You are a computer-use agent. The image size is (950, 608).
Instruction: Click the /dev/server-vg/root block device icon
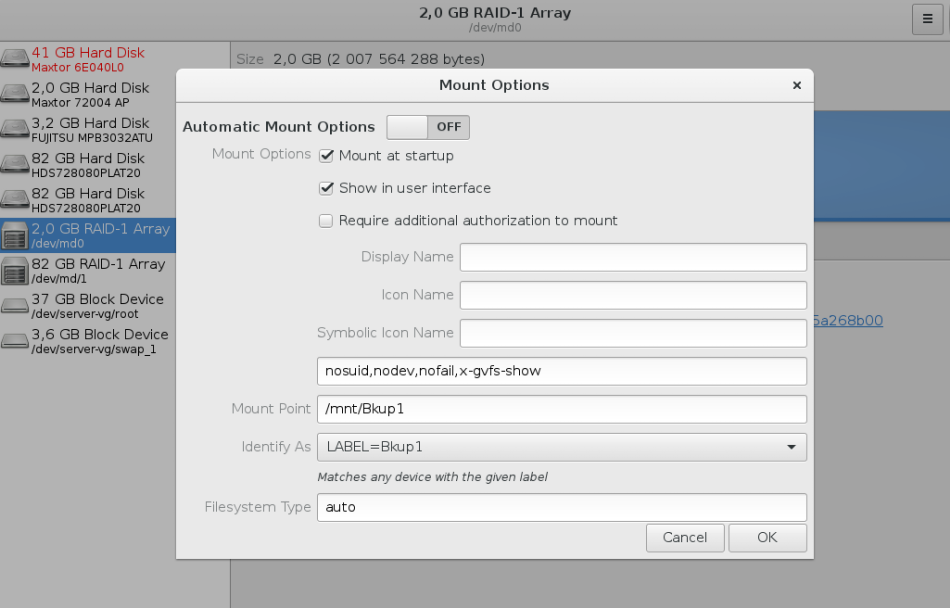click(15, 306)
